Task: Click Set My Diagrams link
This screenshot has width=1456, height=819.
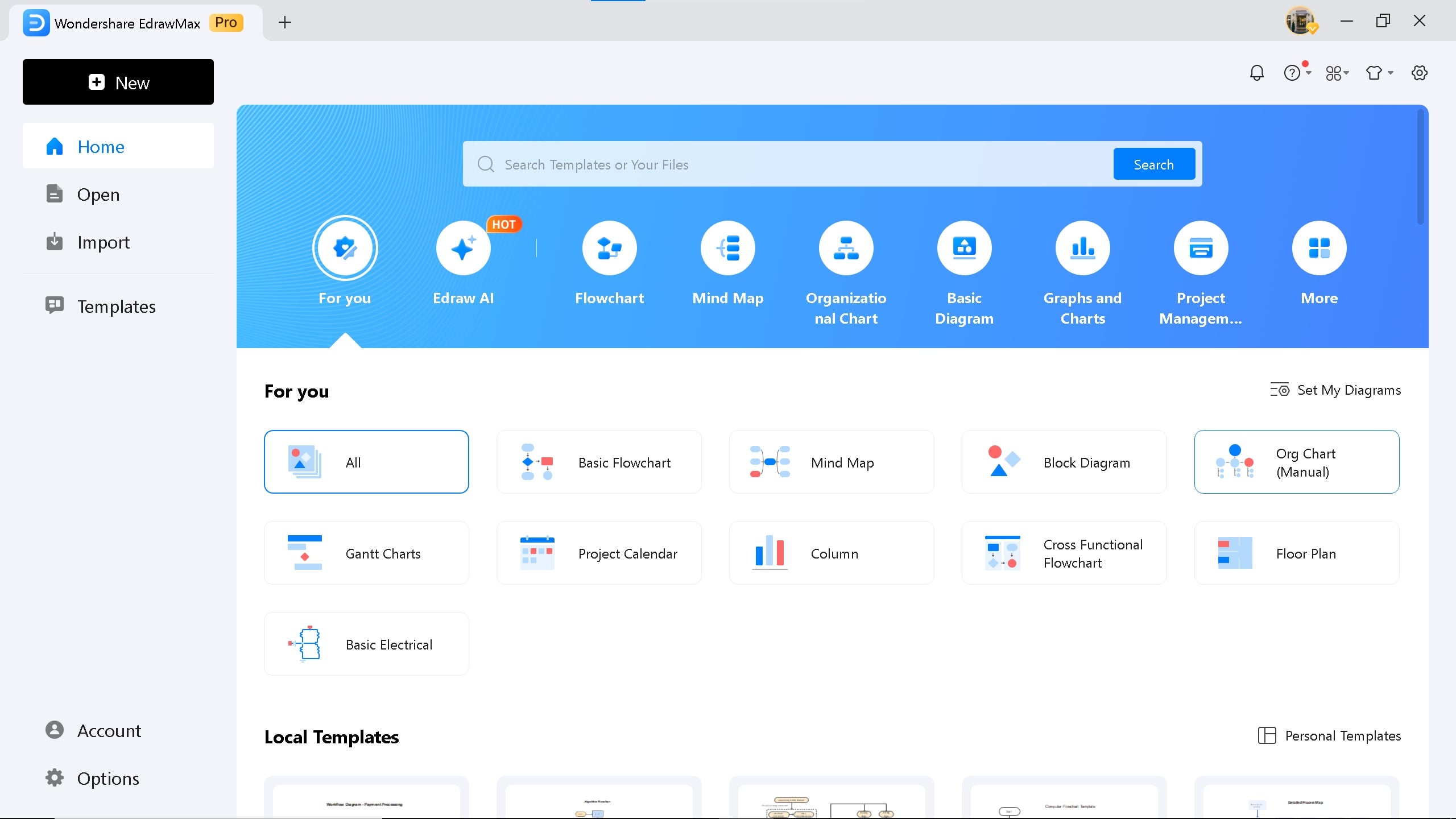Action: (1335, 390)
